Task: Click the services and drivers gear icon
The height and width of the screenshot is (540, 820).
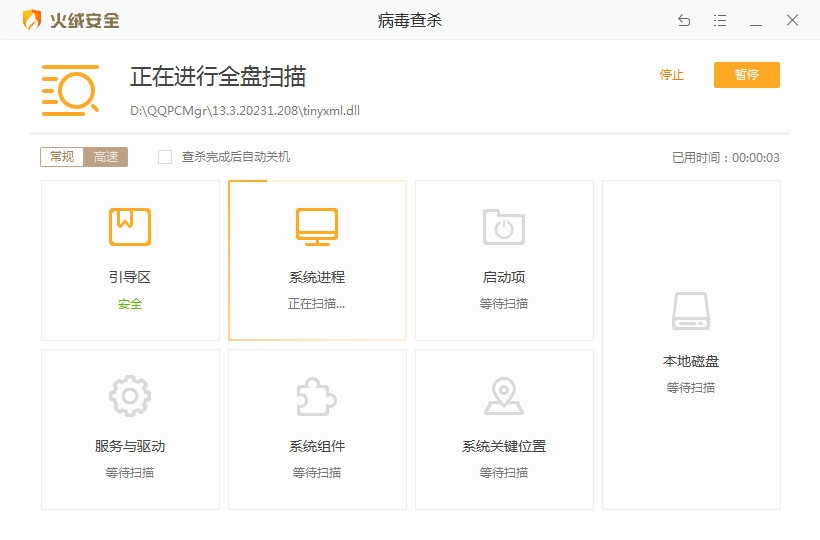Action: pos(130,397)
